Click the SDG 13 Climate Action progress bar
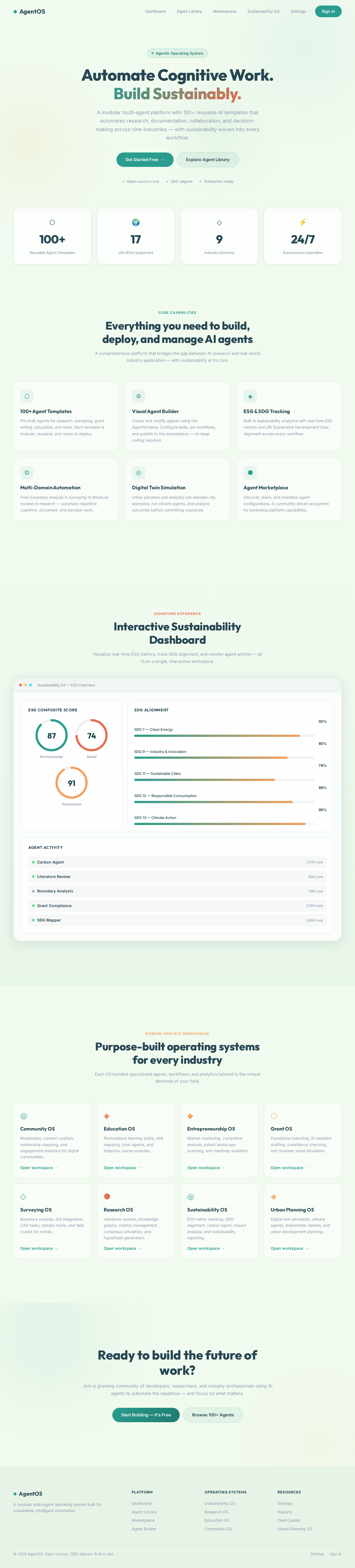Viewport: 355px width, 1568px height. [x=224, y=824]
